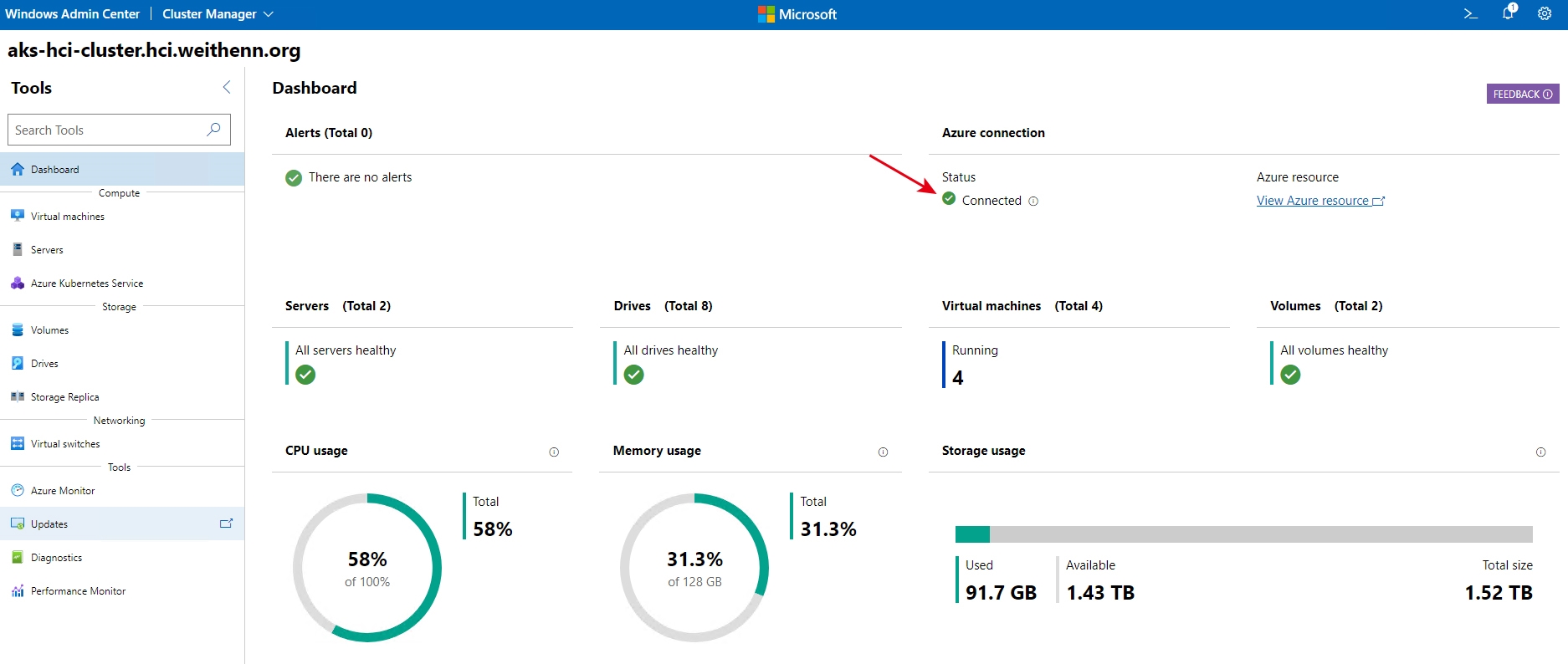Click the Search Tools field
The height and width of the screenshot is (664, 1568).
coord(119,130)
